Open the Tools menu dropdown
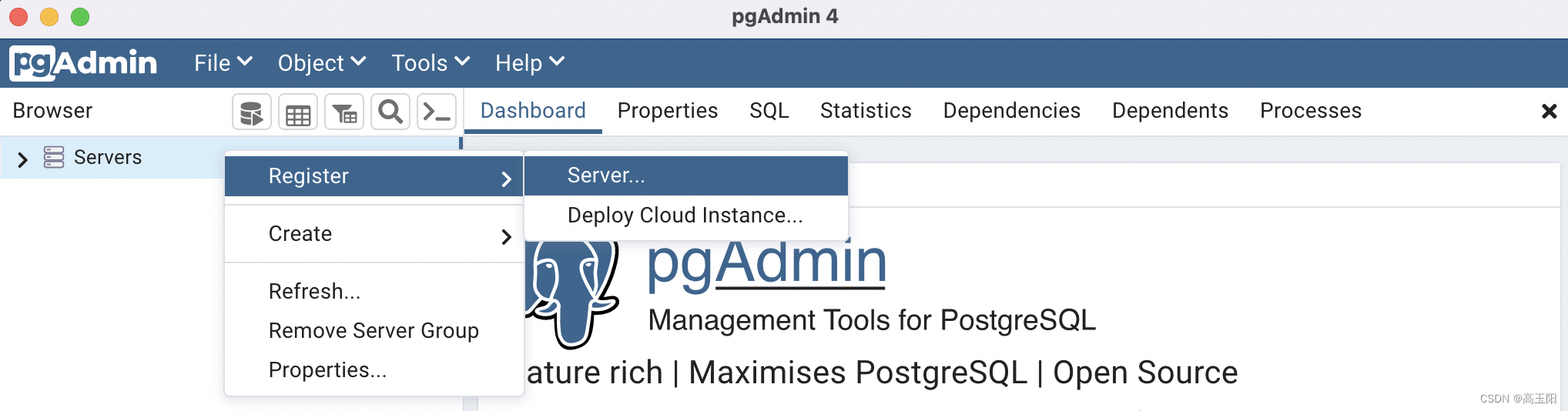1568x411 pixels. 431,63
